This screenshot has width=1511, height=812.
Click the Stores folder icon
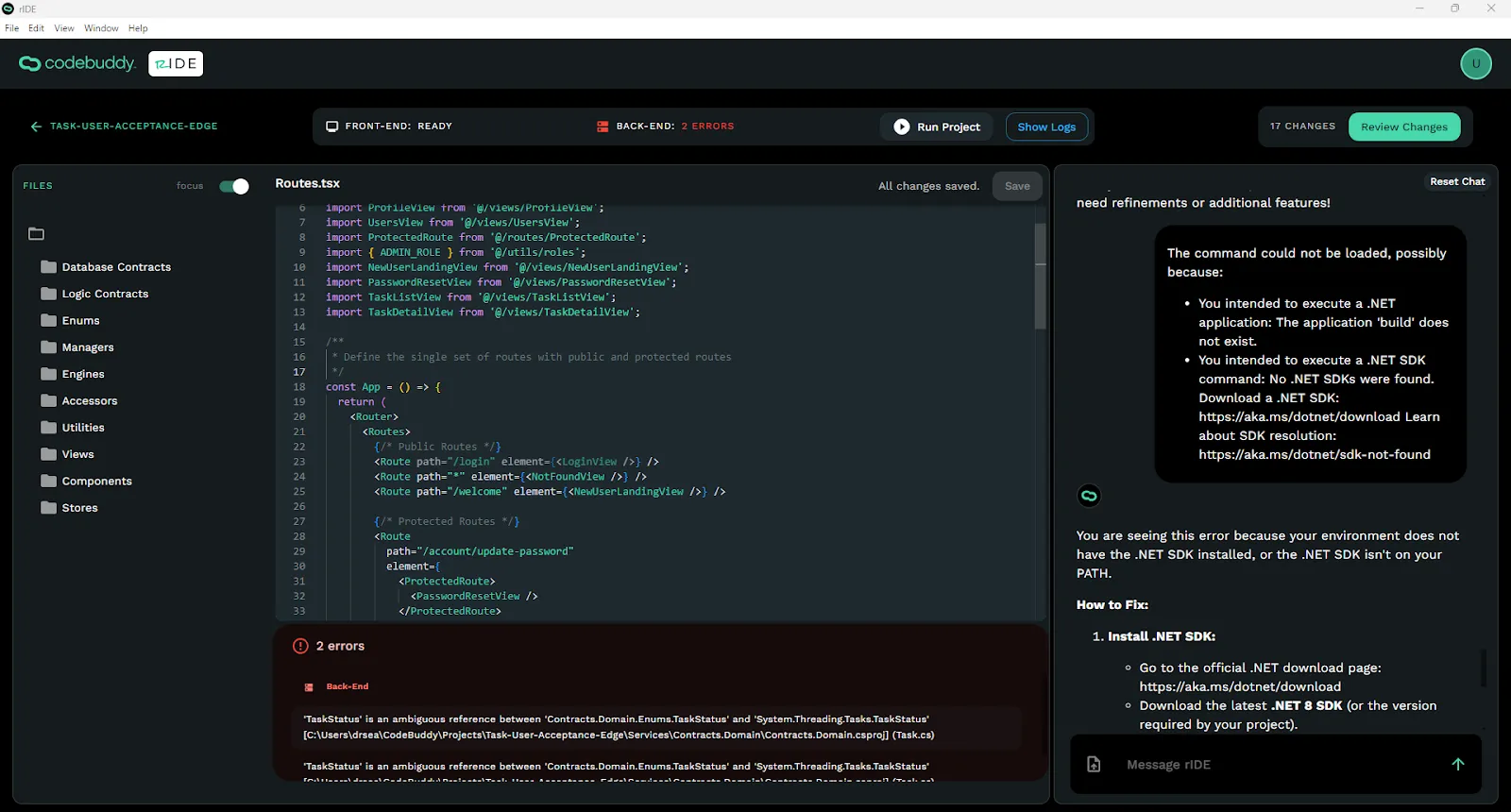coord(49,508)
